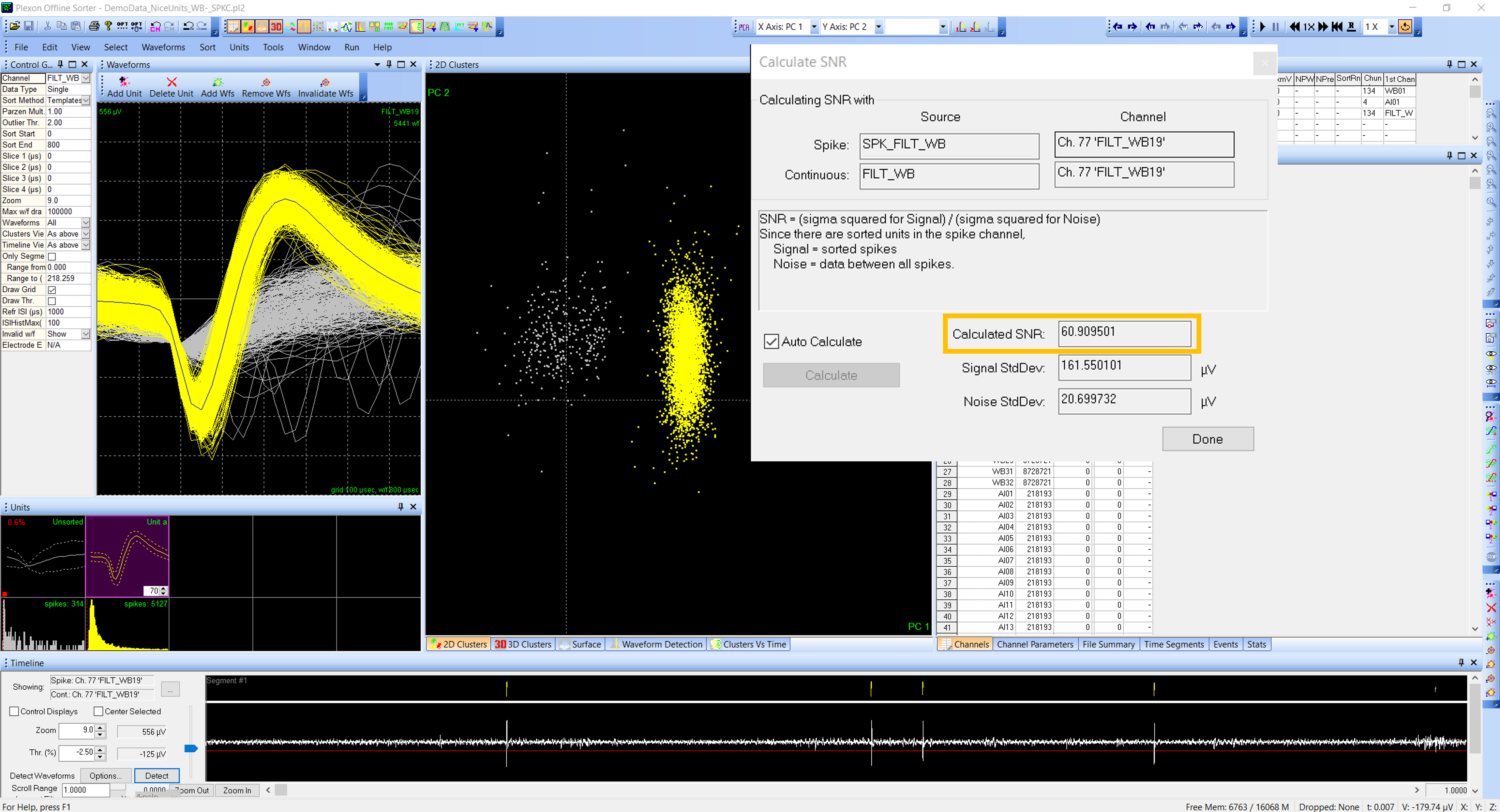This screenshot has height=812, width=1500.
Task: Click Done in Calculate SNR dialog
Action: click(x=1208, y=439)
